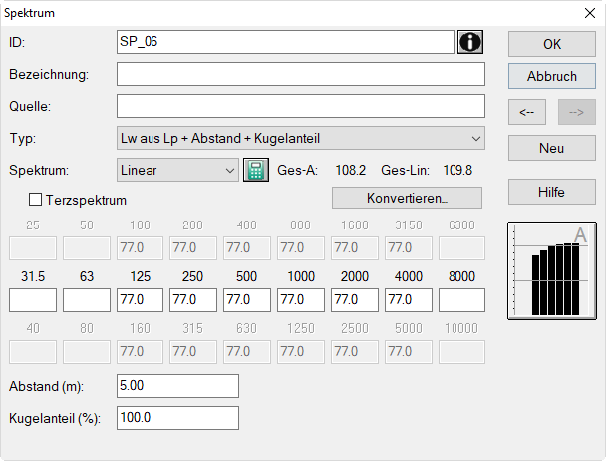Screen dimensions: 606x461
Task: Confirm with the OK button
Action: (x=552, y=44)
